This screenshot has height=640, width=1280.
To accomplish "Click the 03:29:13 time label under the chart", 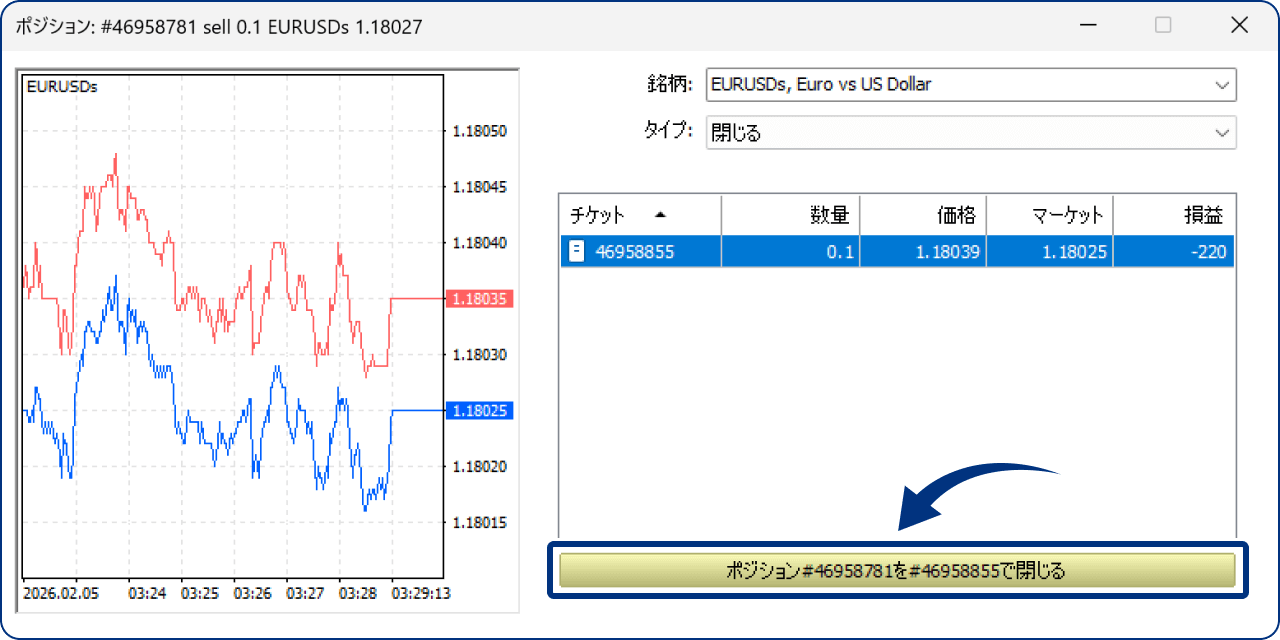I will coord(421,593).
